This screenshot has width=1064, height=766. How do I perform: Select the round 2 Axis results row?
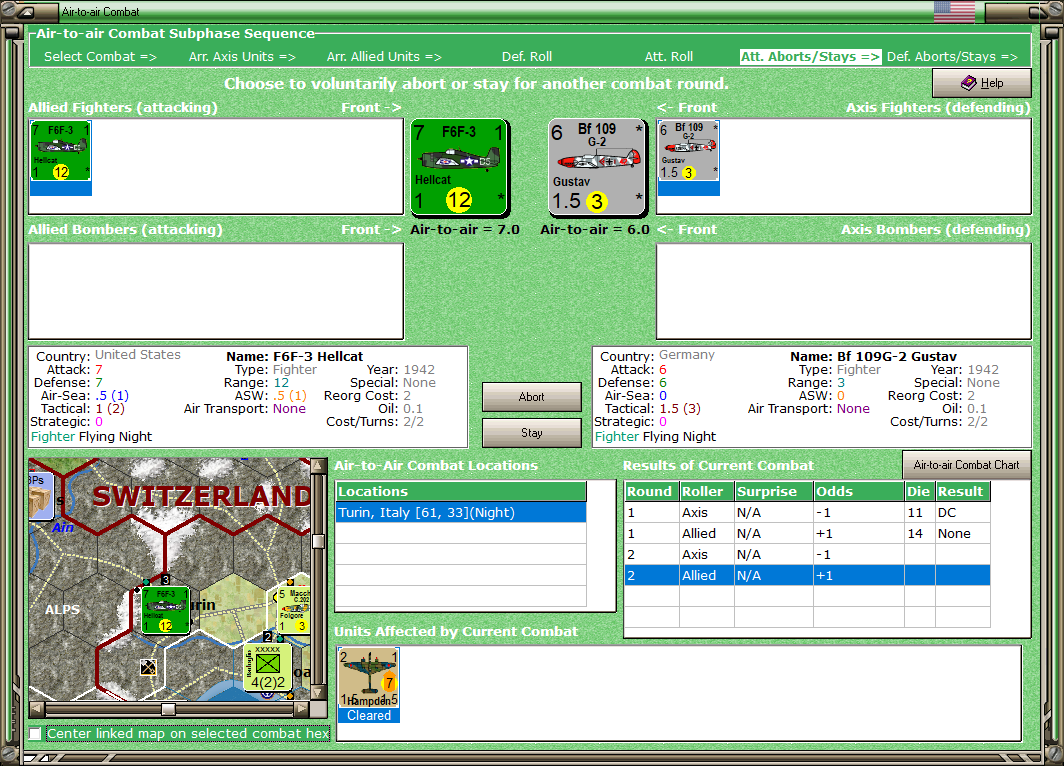point(807,554)
